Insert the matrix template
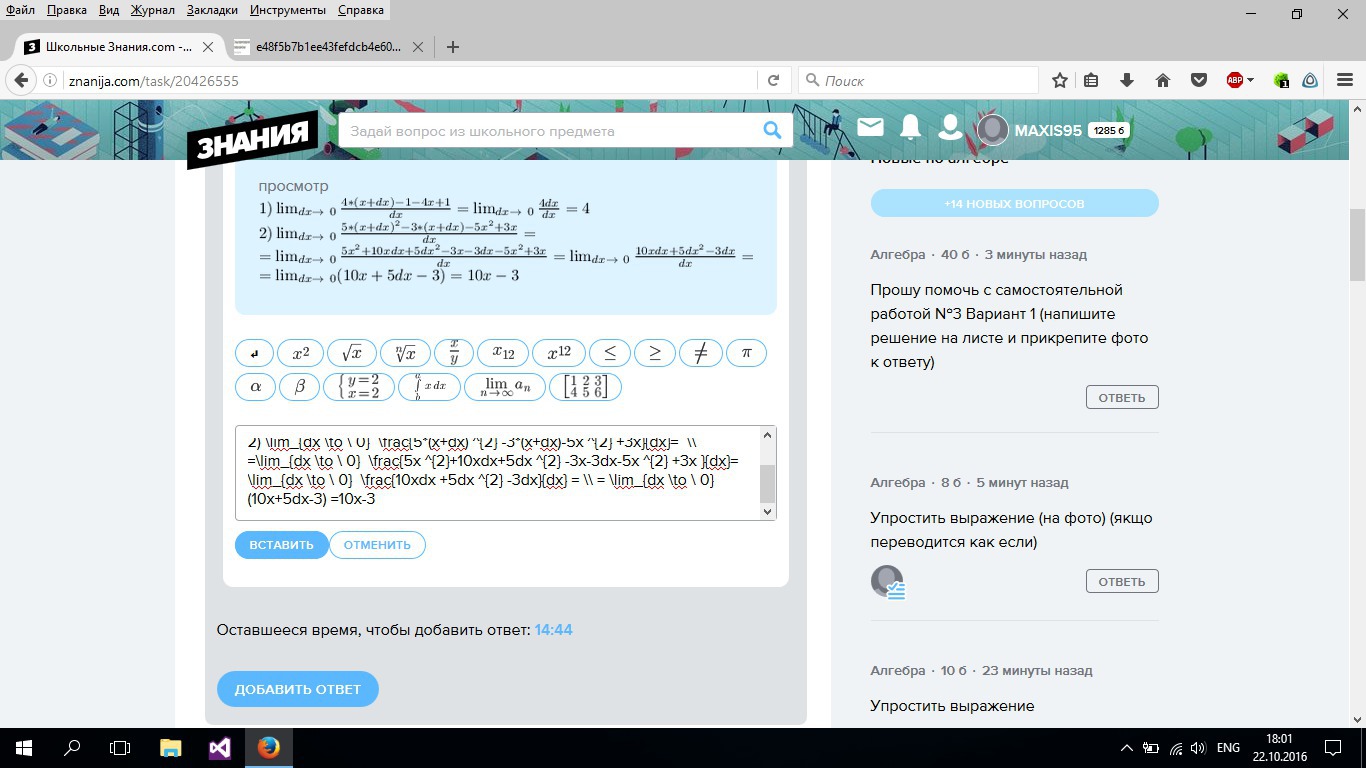1366x768 pixels. pos(586,387)
